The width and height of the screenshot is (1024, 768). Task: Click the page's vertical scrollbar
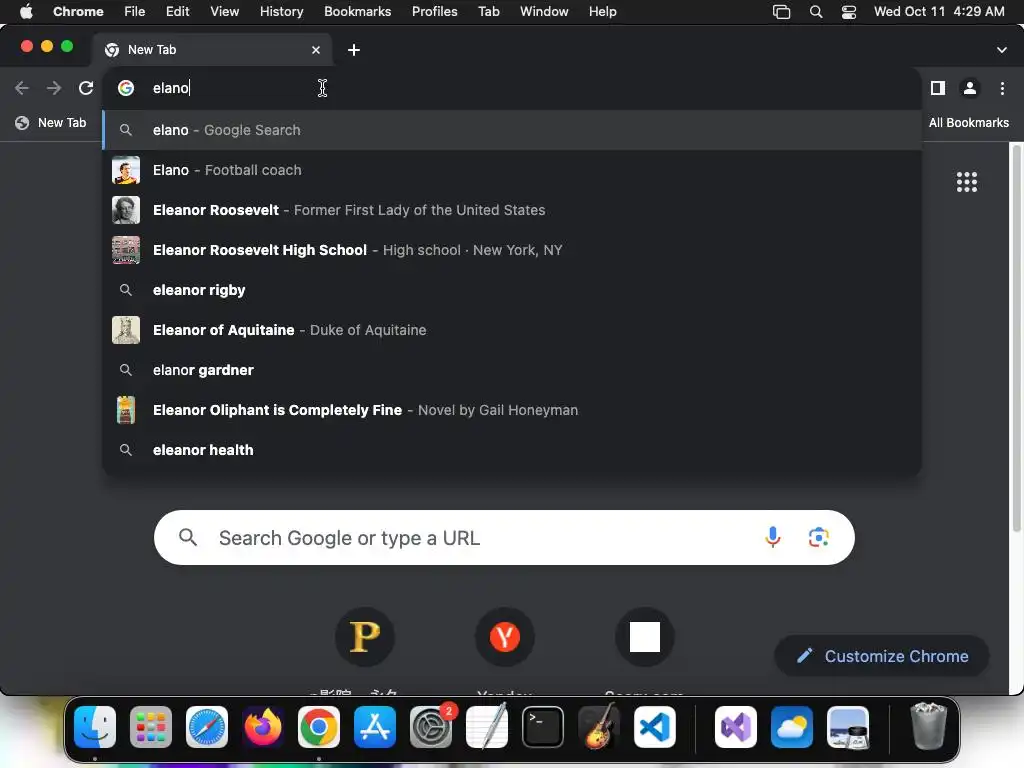[1017, 340]
